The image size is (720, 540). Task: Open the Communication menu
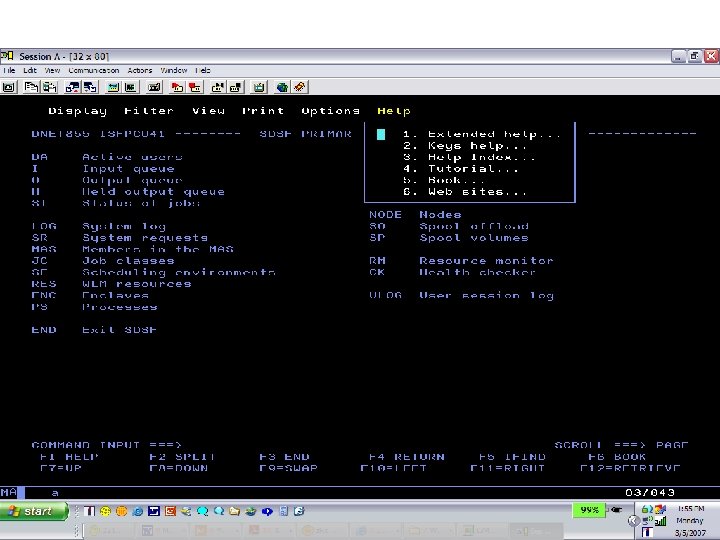(x=94, y=70)
